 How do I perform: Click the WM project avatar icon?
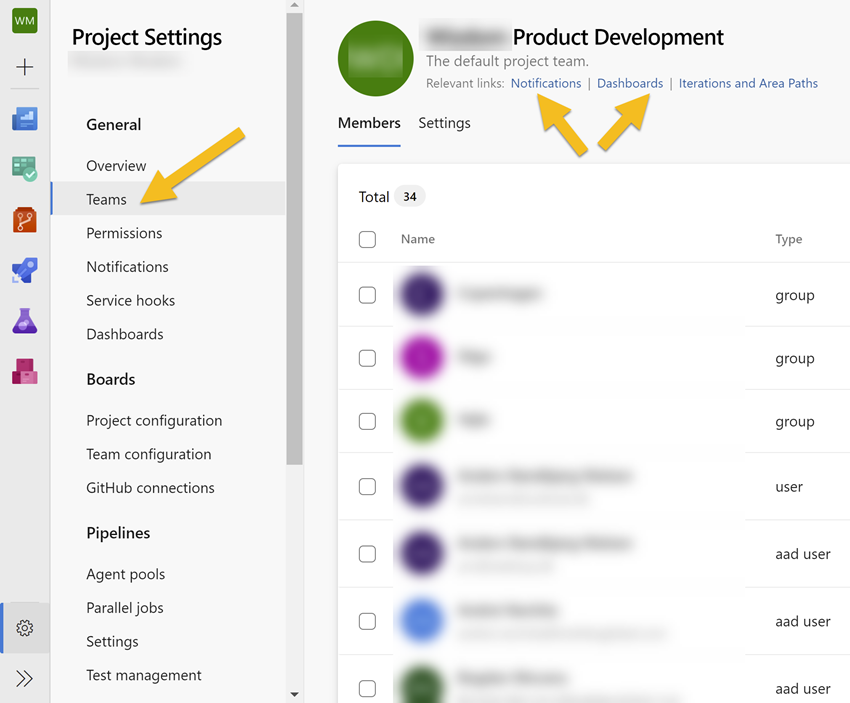(25, 20)
